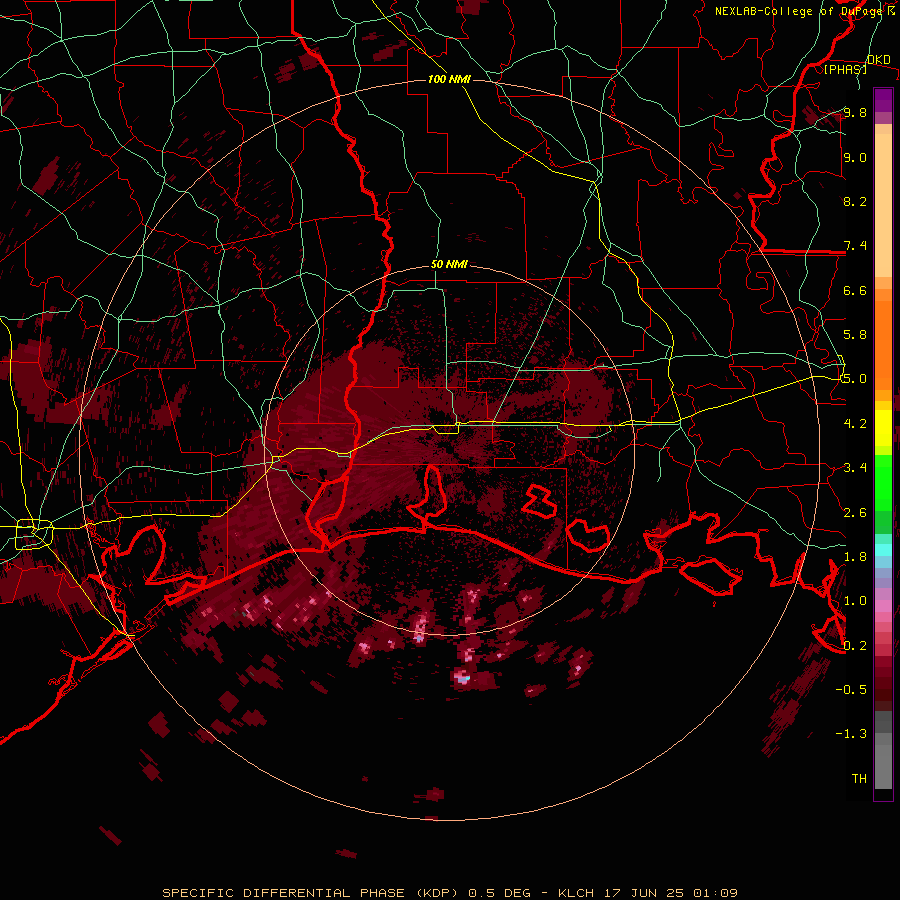Click the 1.0 value on the color scale

coord(855,601)
